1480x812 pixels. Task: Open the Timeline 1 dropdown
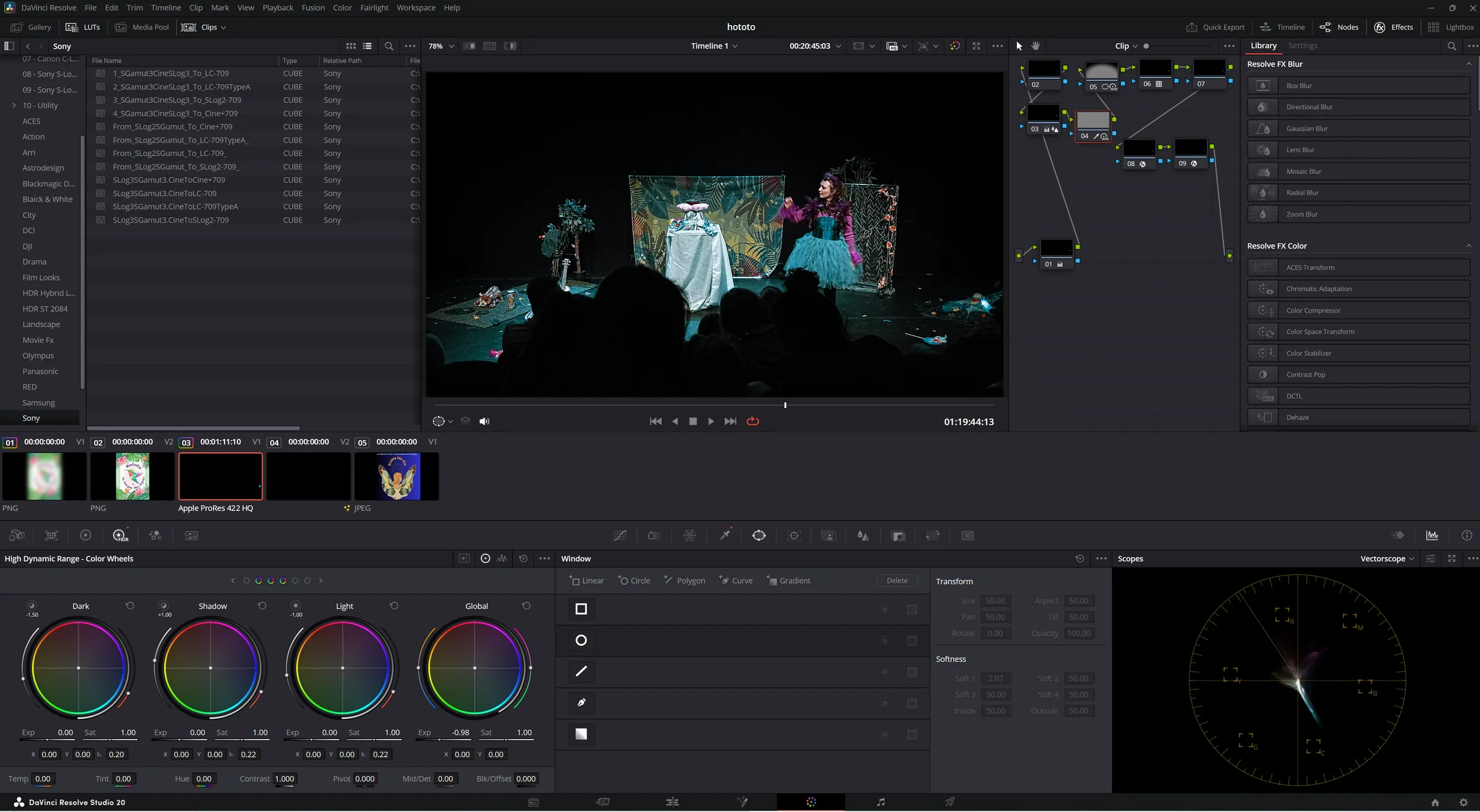click(x=714, y=46)
